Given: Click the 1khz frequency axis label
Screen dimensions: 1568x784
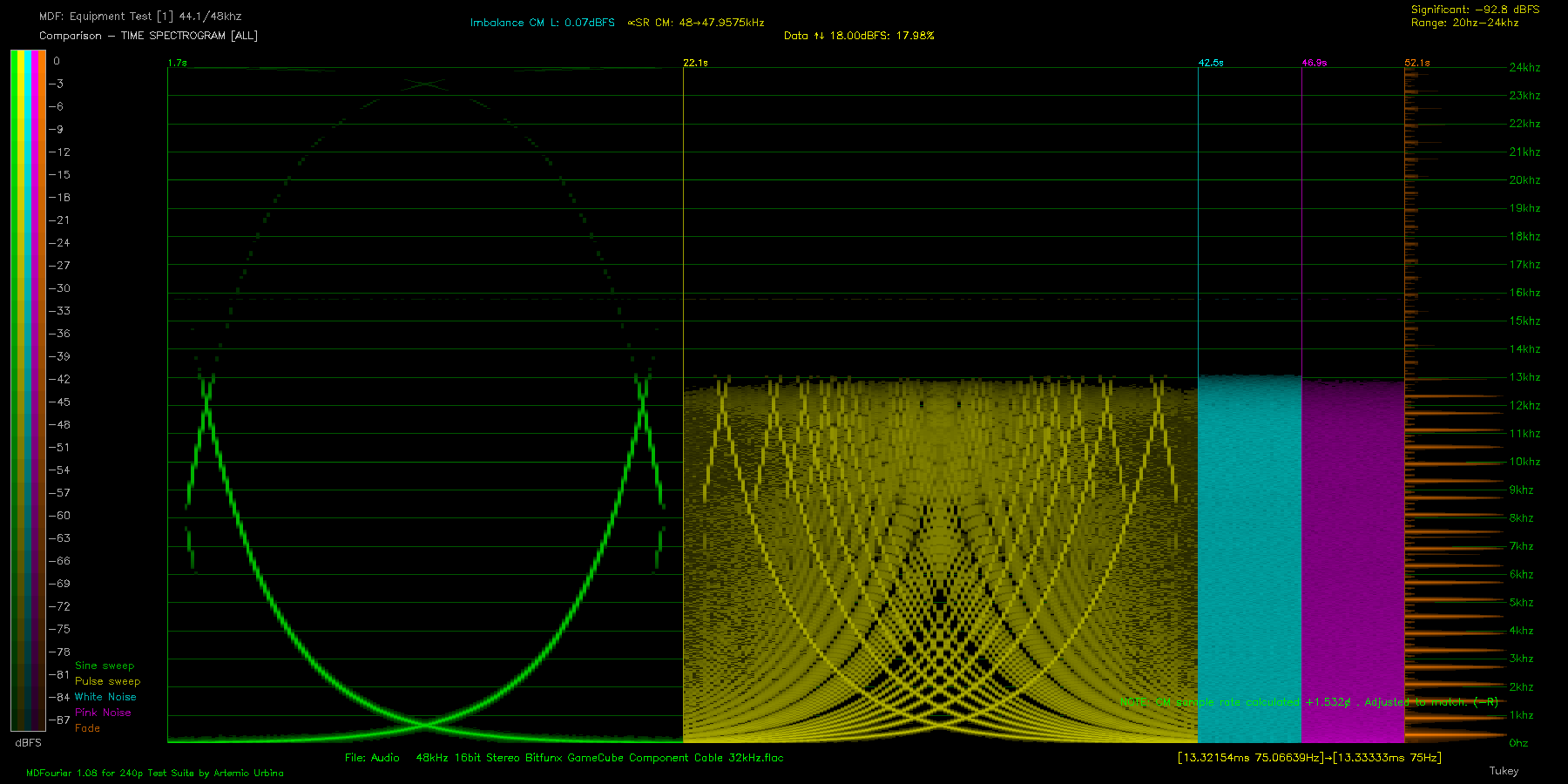Looking at the screenshot, I should point(1521,715).
